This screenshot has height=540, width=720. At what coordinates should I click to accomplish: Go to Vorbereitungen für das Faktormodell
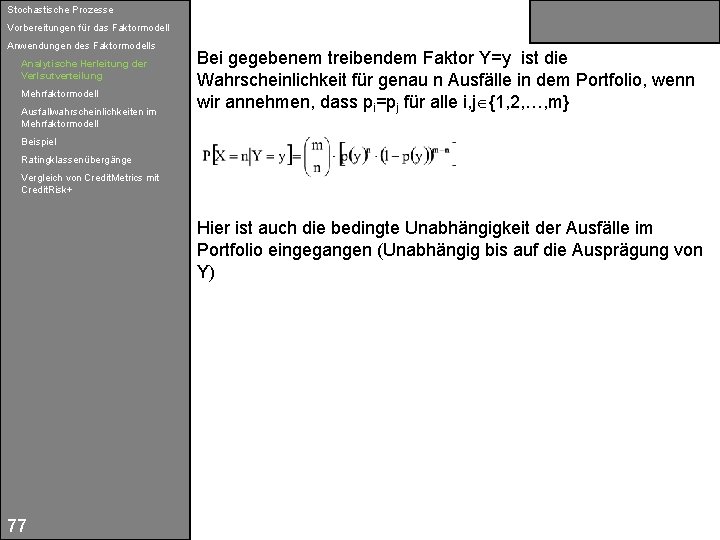coord(88,28)
